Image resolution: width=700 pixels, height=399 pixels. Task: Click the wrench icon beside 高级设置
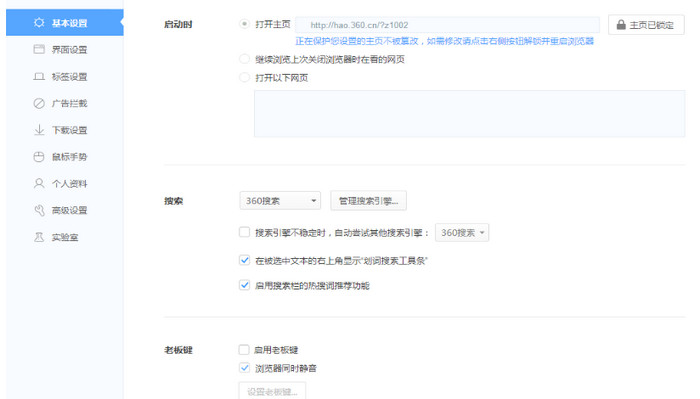coord(39,210)
